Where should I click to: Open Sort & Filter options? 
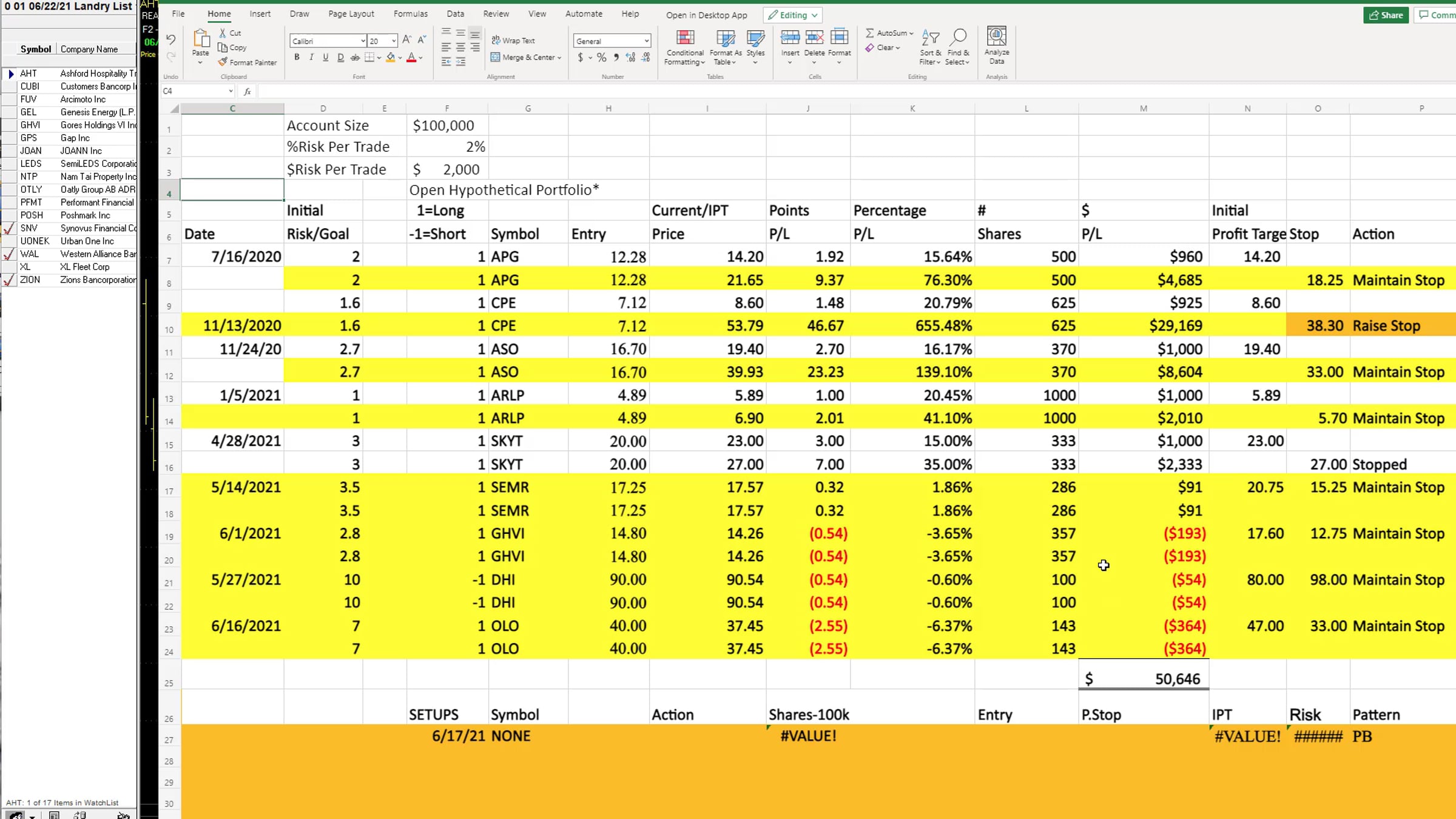930,47
